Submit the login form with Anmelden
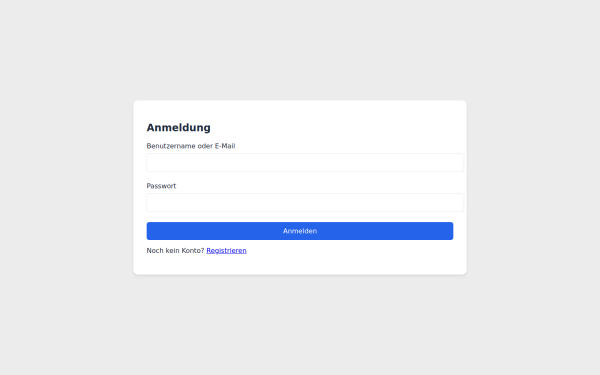The height and width of the screenshot is (375, 600). pos(300,231)
